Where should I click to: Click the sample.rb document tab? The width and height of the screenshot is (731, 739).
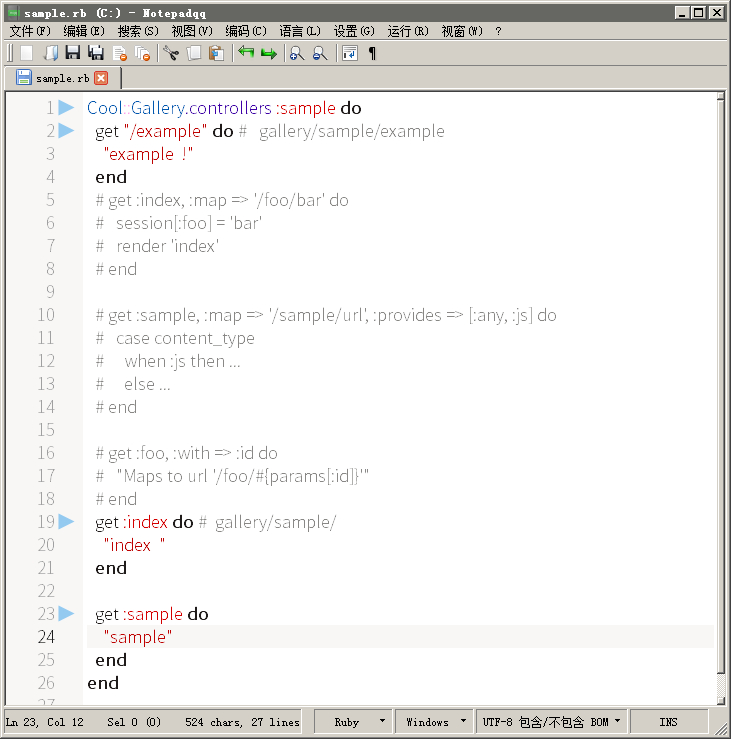[62, 78]
